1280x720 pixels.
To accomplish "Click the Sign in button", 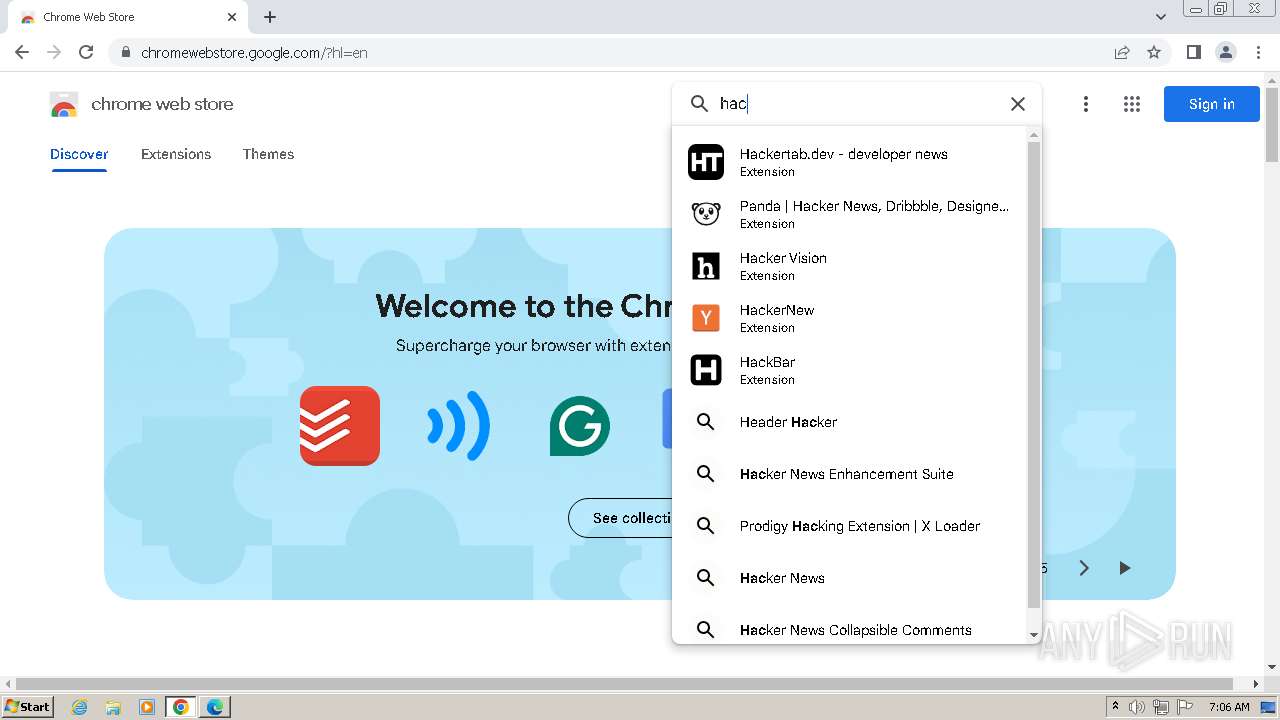I will pyautogui.click(x=1211, y=104).
